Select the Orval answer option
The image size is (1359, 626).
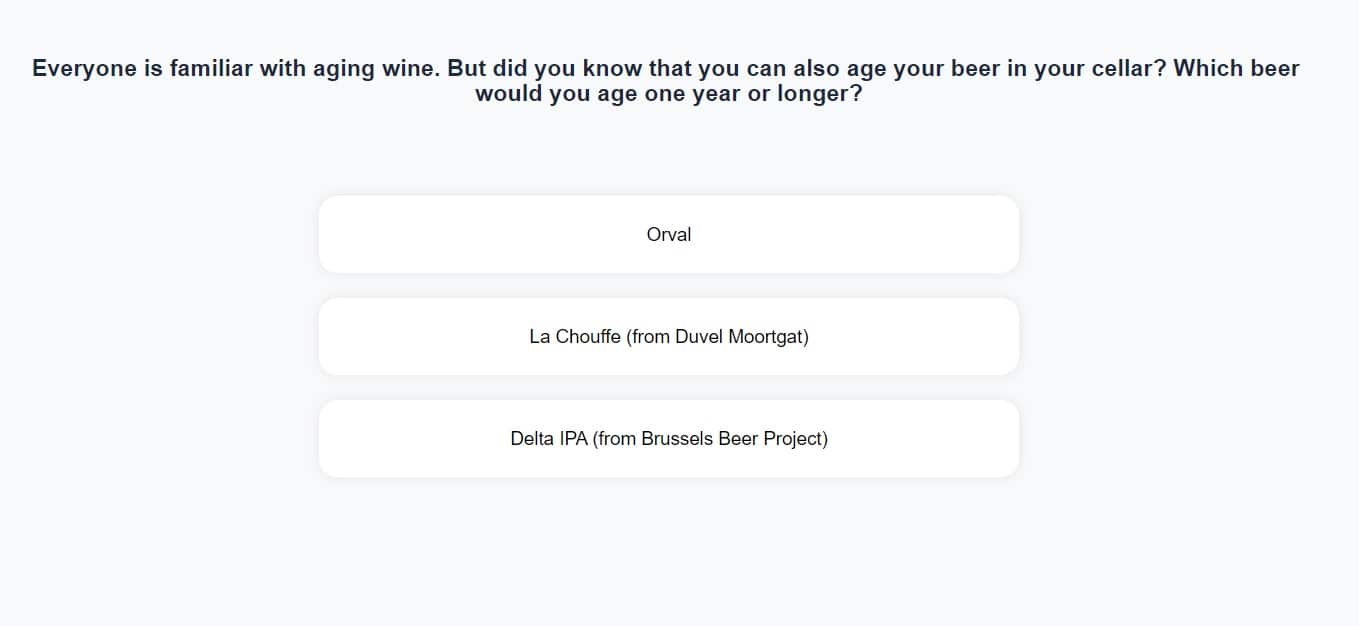click(668, 234)
